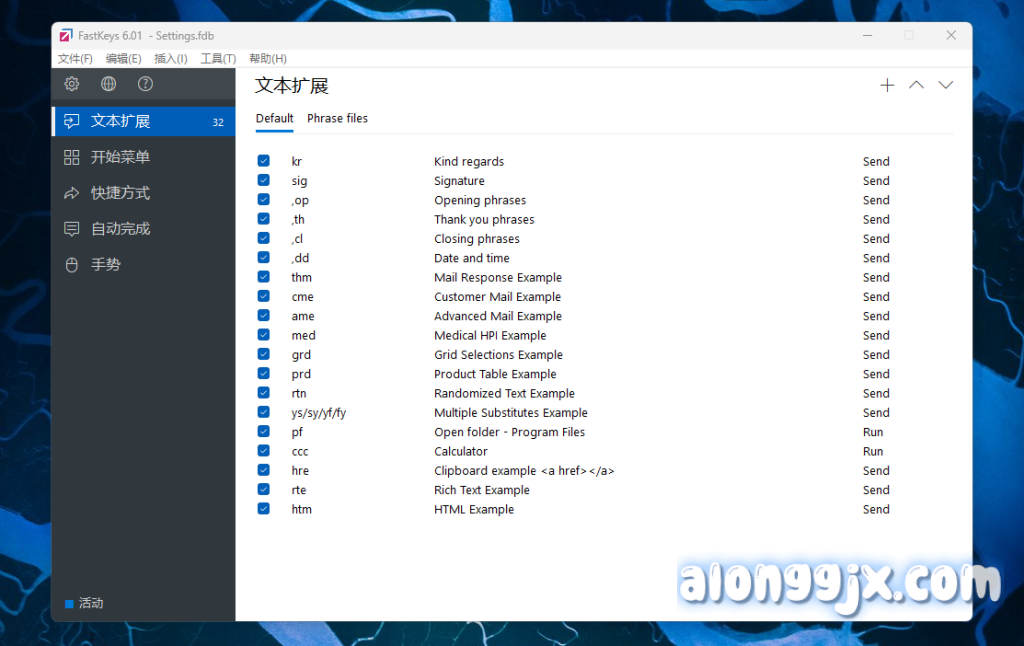The height and width of the screenshot is (646, 1024).
Task: Open 手势 gestures section
Action: 106,265
